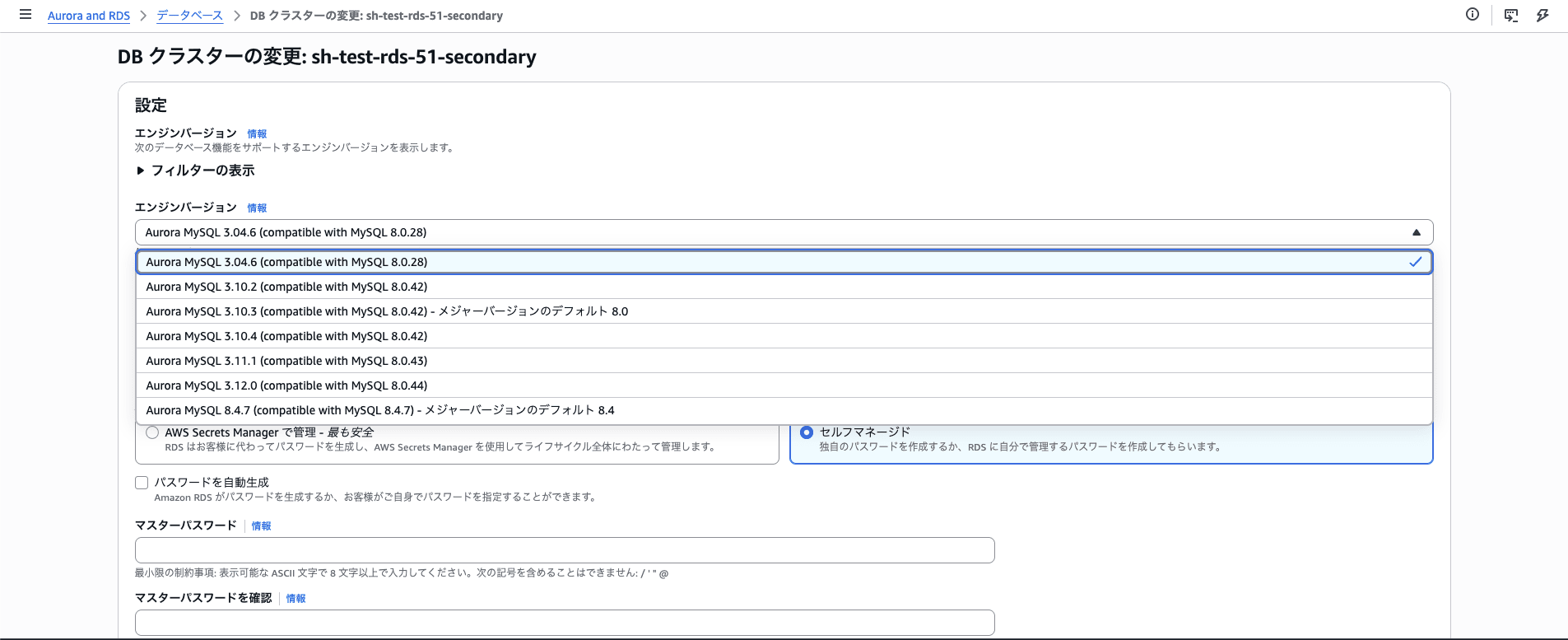The image size is (1568, 640).
Task: Click the engine version select box
Action: [x=784, y=232]
